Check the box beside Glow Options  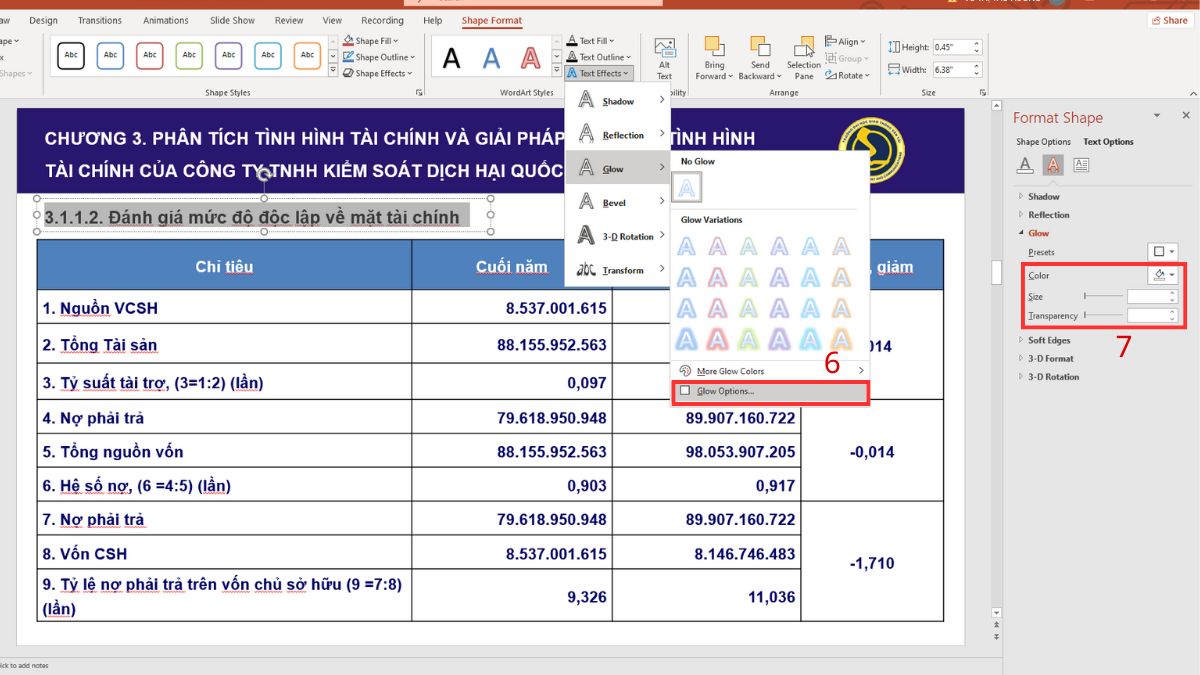[x=686, y=392]
